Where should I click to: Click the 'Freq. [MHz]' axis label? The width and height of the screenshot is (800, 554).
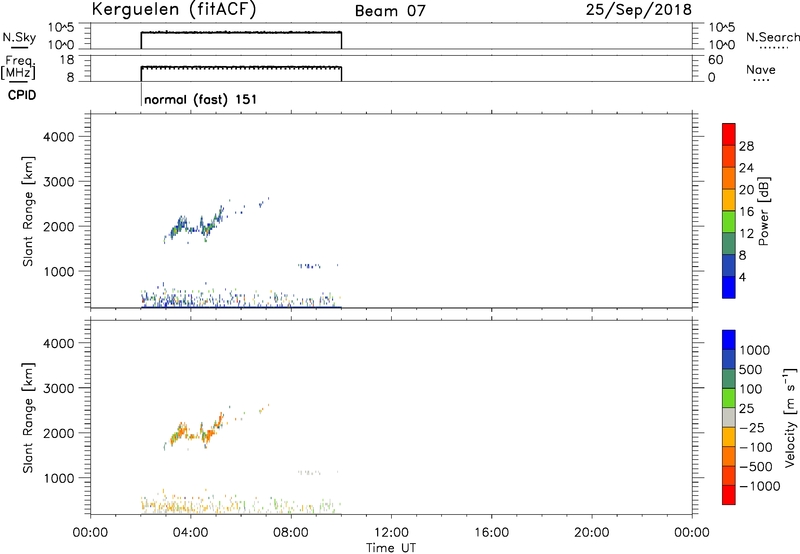[19, 68]
